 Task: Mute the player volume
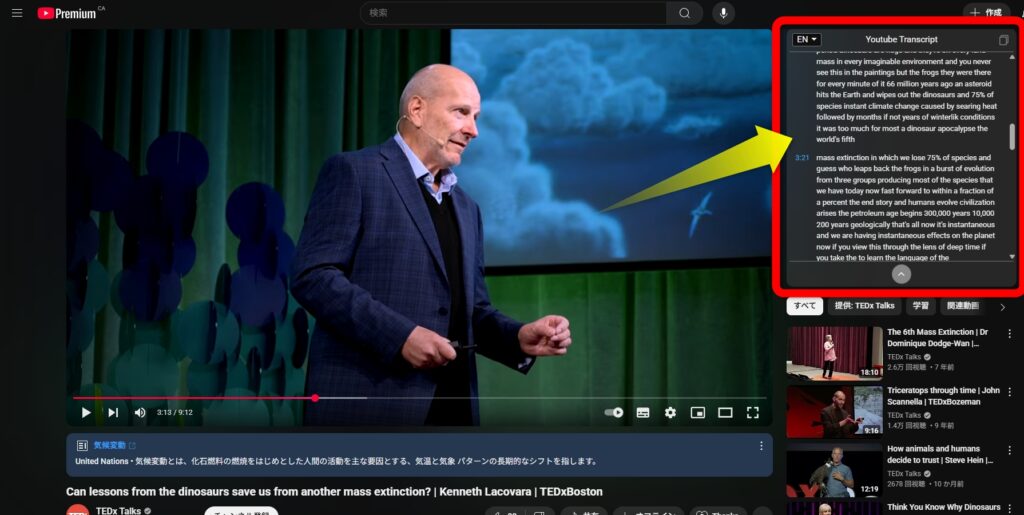(x=140, y=413)
